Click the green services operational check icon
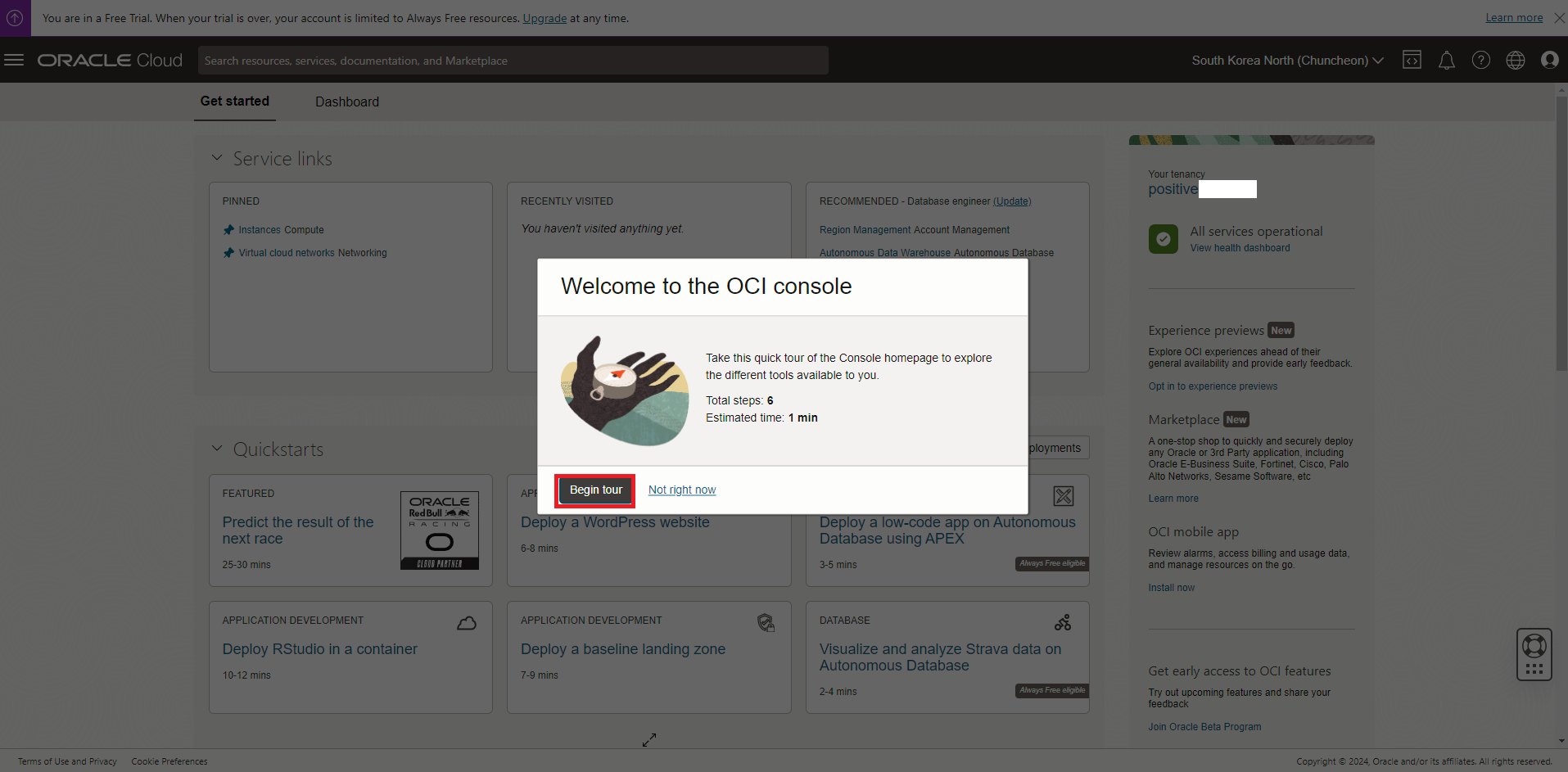 (1164, 239)
